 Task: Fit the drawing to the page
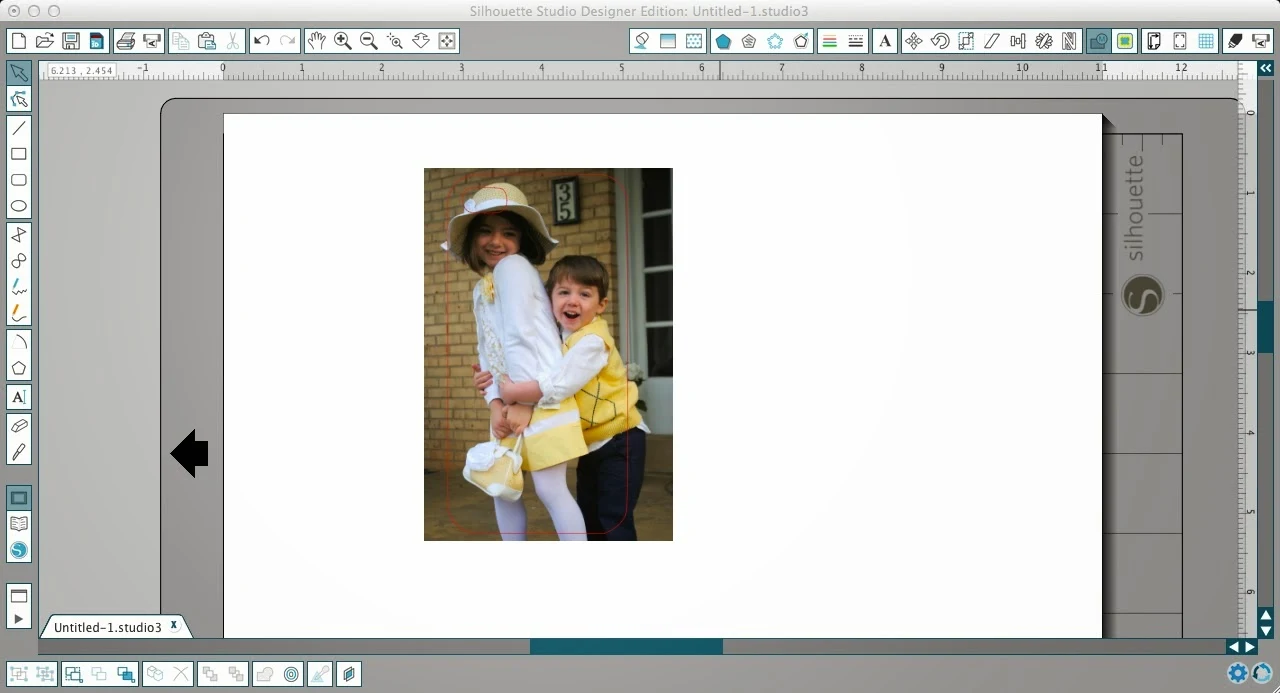tap(444, 41)
